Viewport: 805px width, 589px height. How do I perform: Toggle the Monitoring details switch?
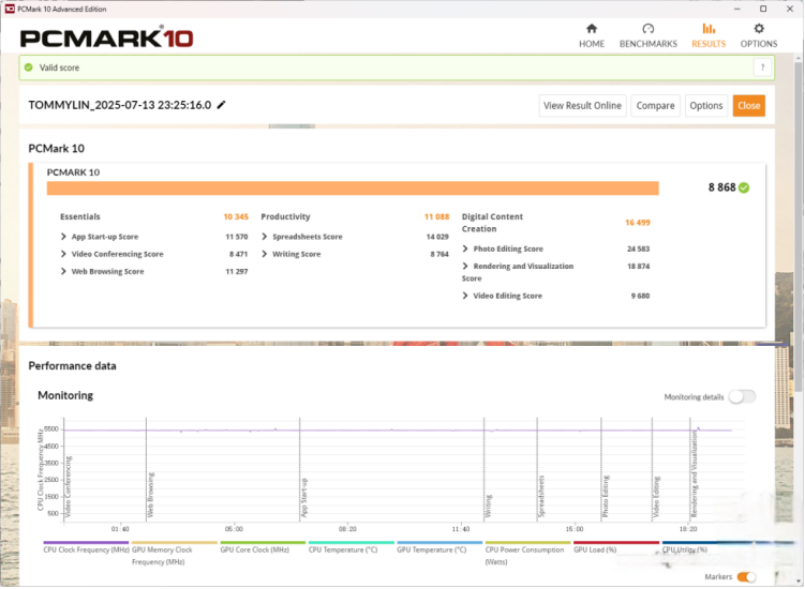pyautogui.click(x=742, y=396)
